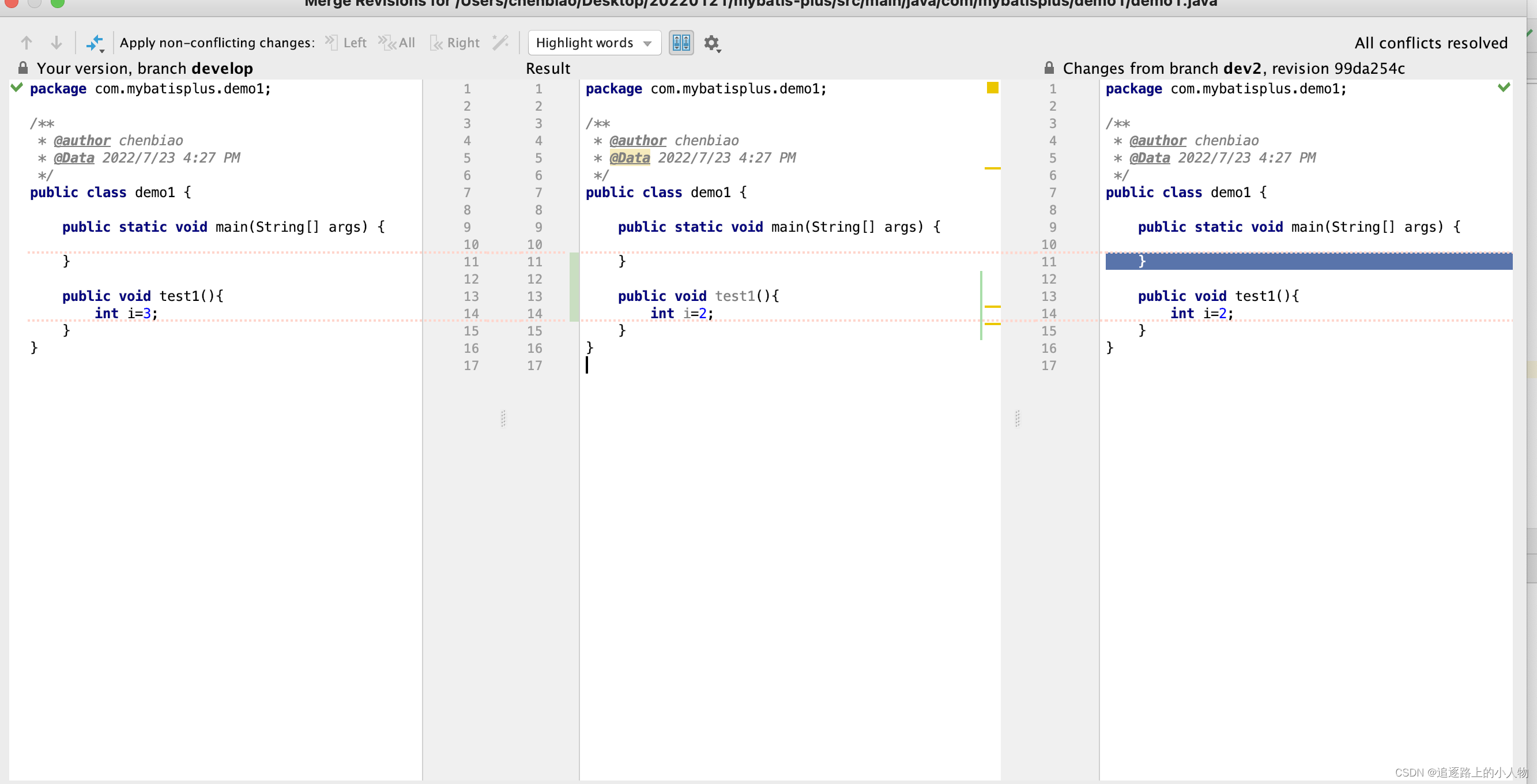
Task: Apply All non-conflicting changes
Action: (397, 43)
